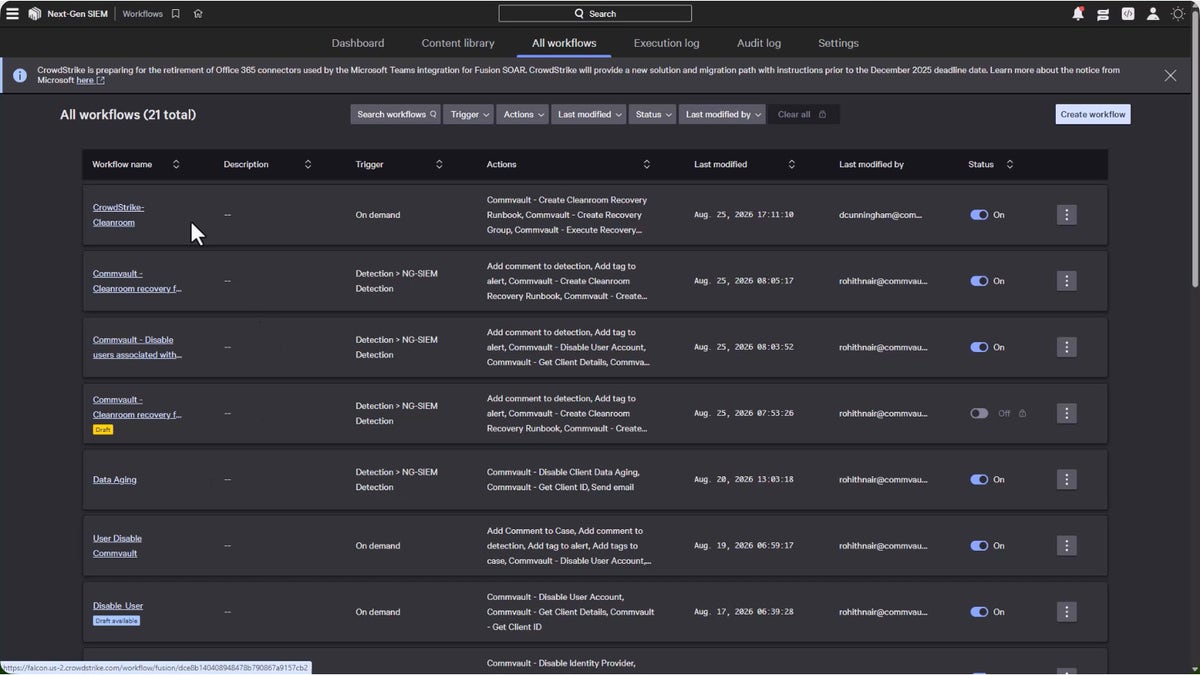Dismiss the Office 365 retirement notice banner
1200x675 pixels.
[x=1170, y=75]
